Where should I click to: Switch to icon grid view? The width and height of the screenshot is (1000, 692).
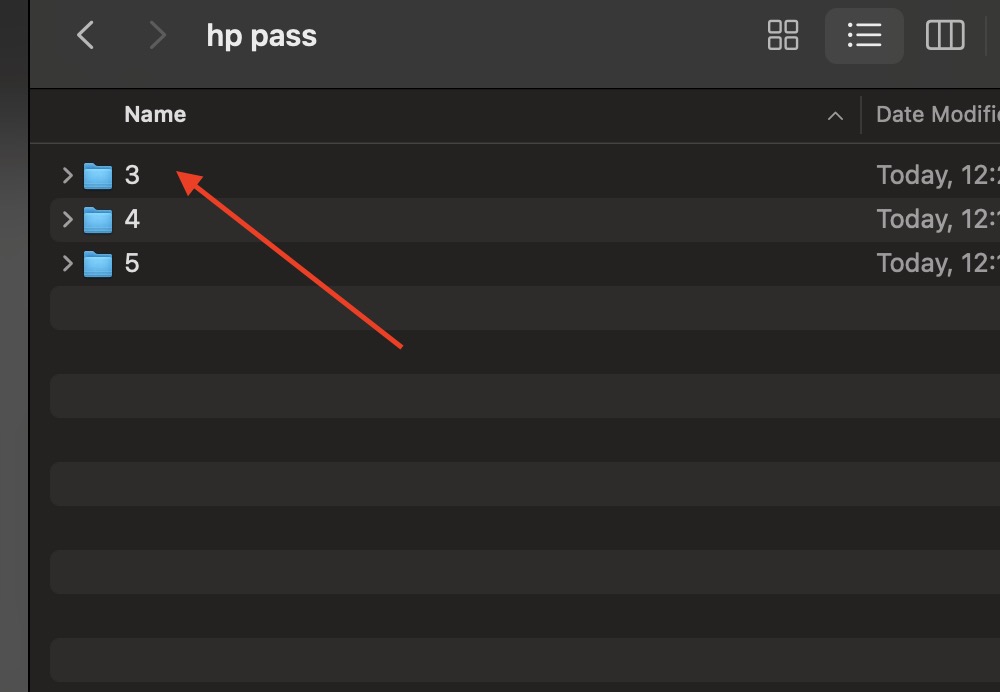coord(783,36)
